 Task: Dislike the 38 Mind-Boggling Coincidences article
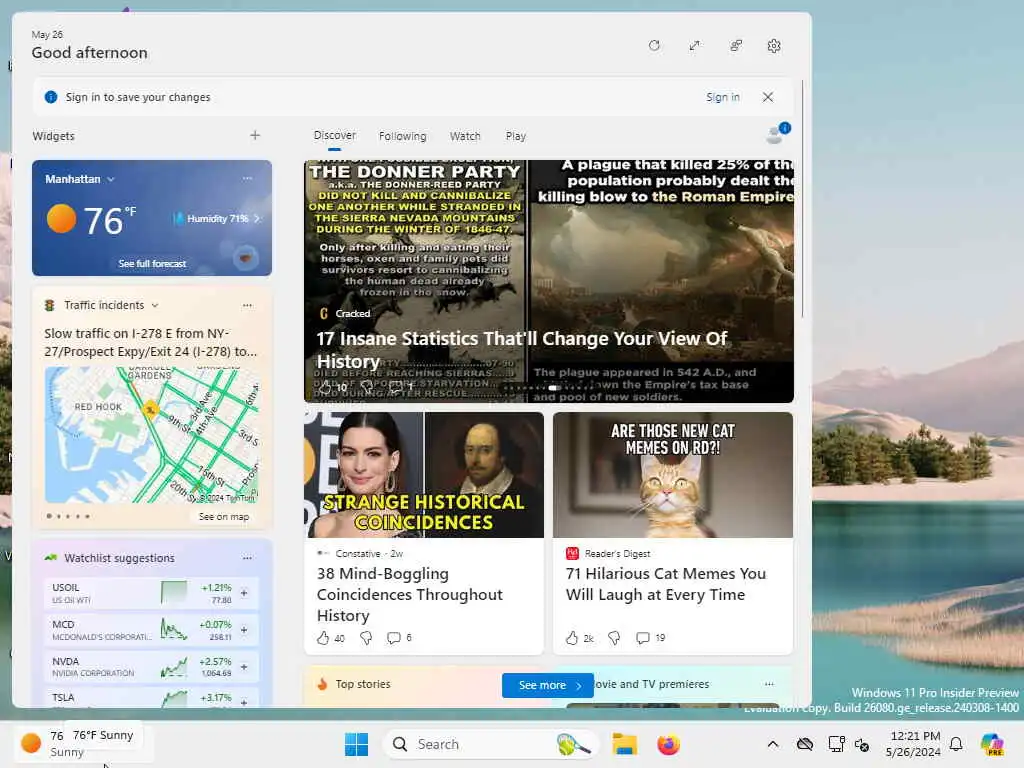[366, 638]
